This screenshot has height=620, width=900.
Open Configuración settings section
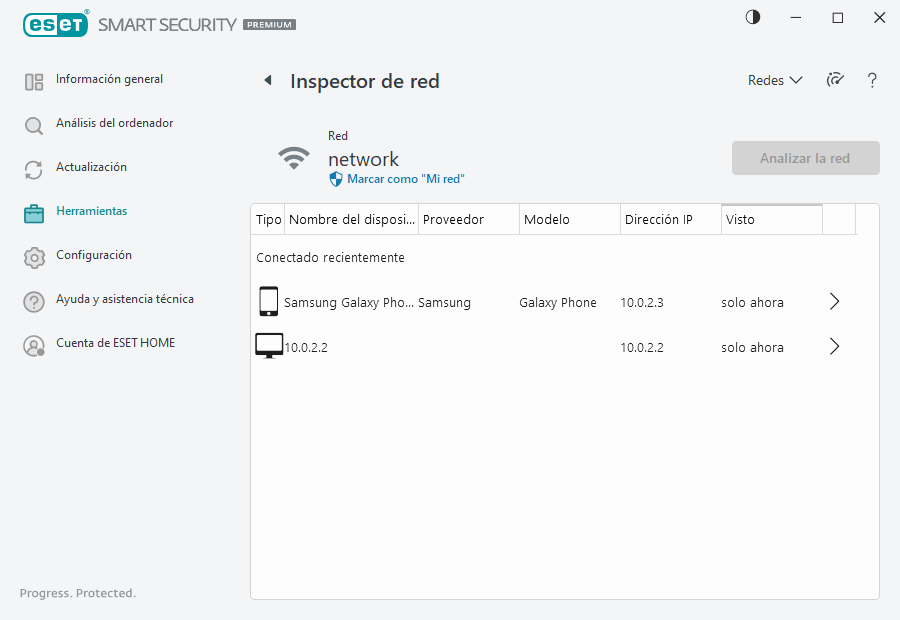93,256
